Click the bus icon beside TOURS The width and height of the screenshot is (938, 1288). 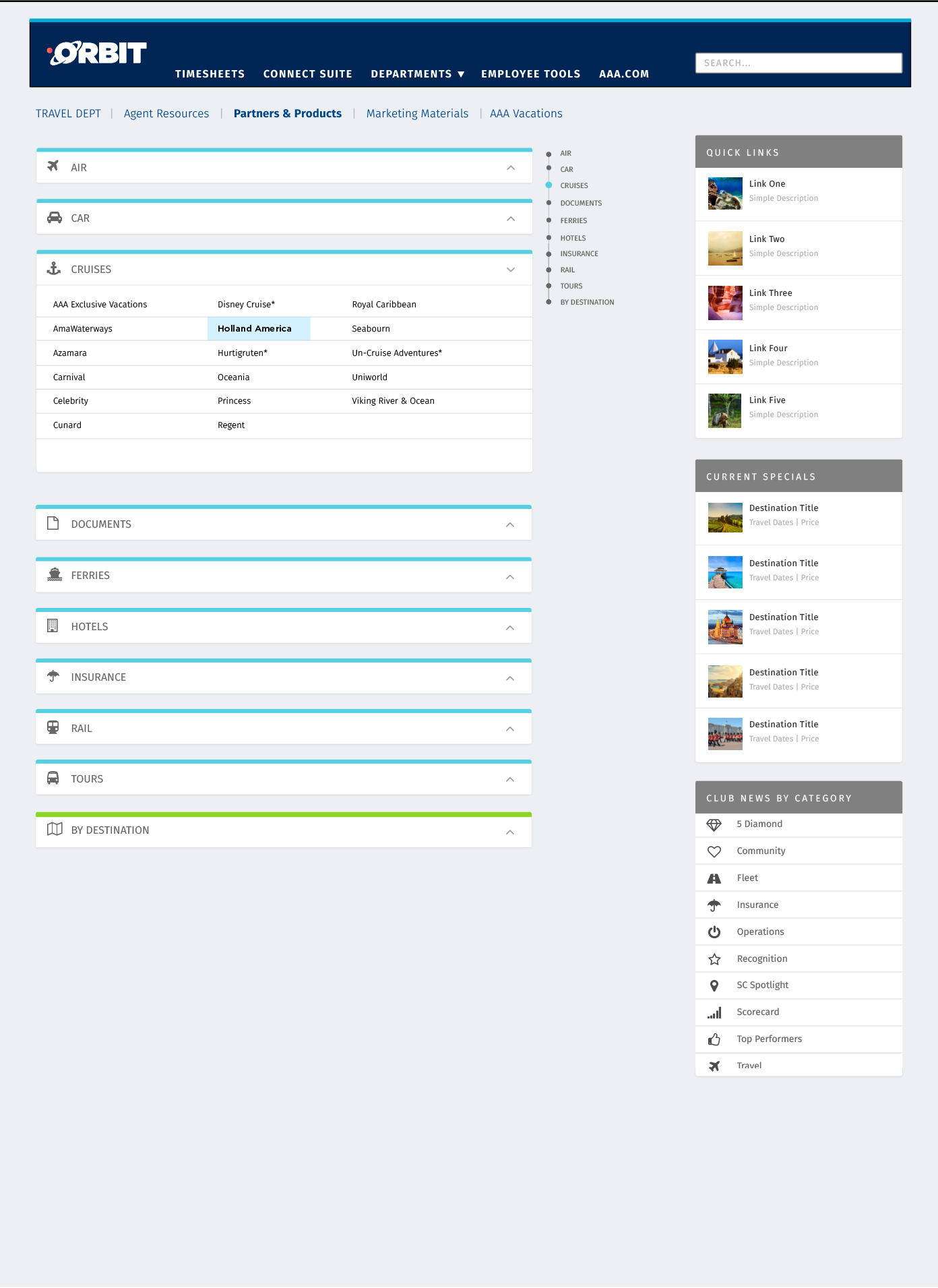[53, 778]
